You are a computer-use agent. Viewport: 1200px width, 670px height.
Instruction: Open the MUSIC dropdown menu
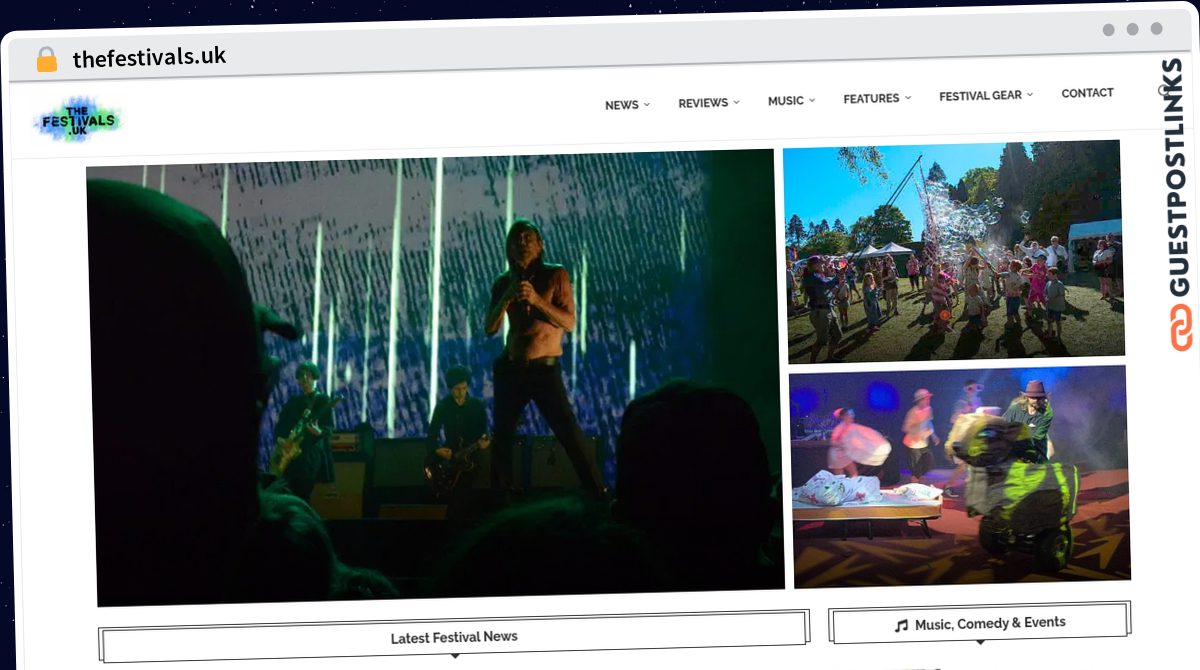click(786, 100)
